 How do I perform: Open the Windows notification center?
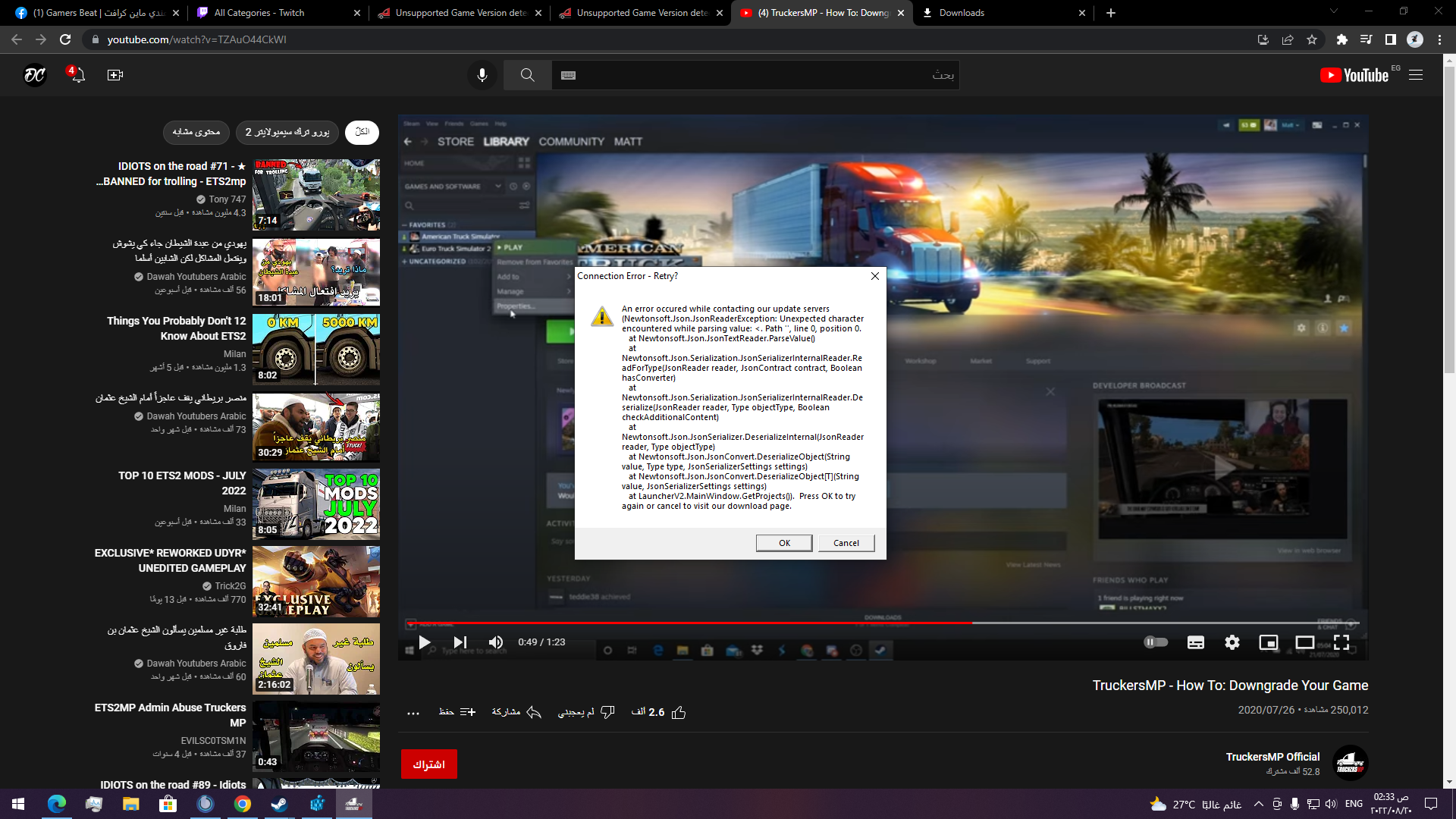1431,804
